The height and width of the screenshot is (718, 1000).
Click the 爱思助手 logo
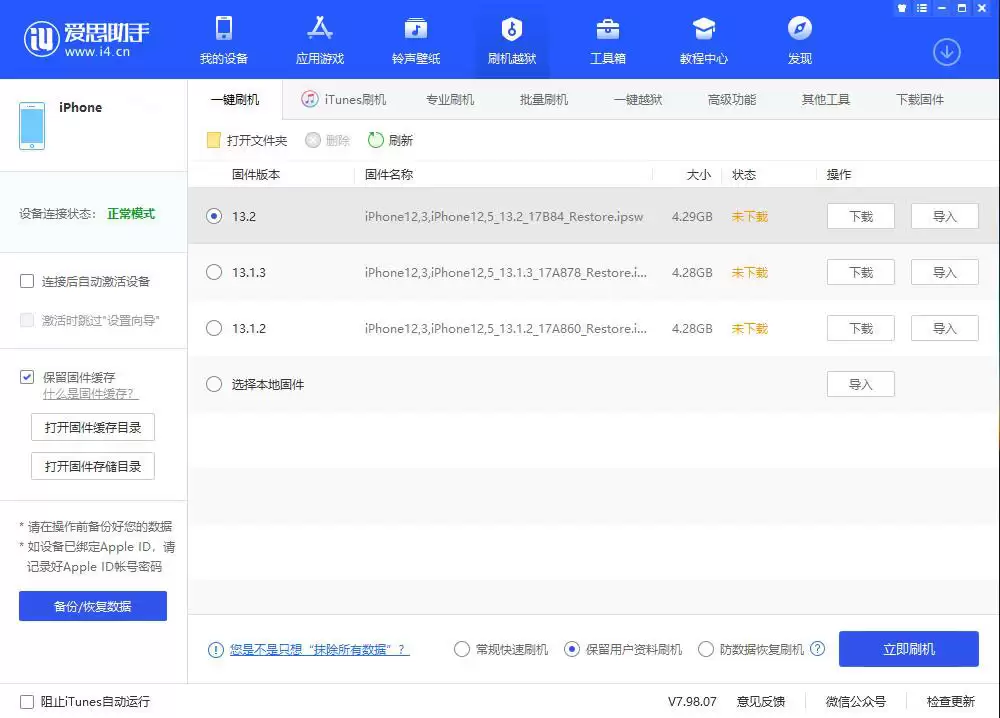click(86, 40)
